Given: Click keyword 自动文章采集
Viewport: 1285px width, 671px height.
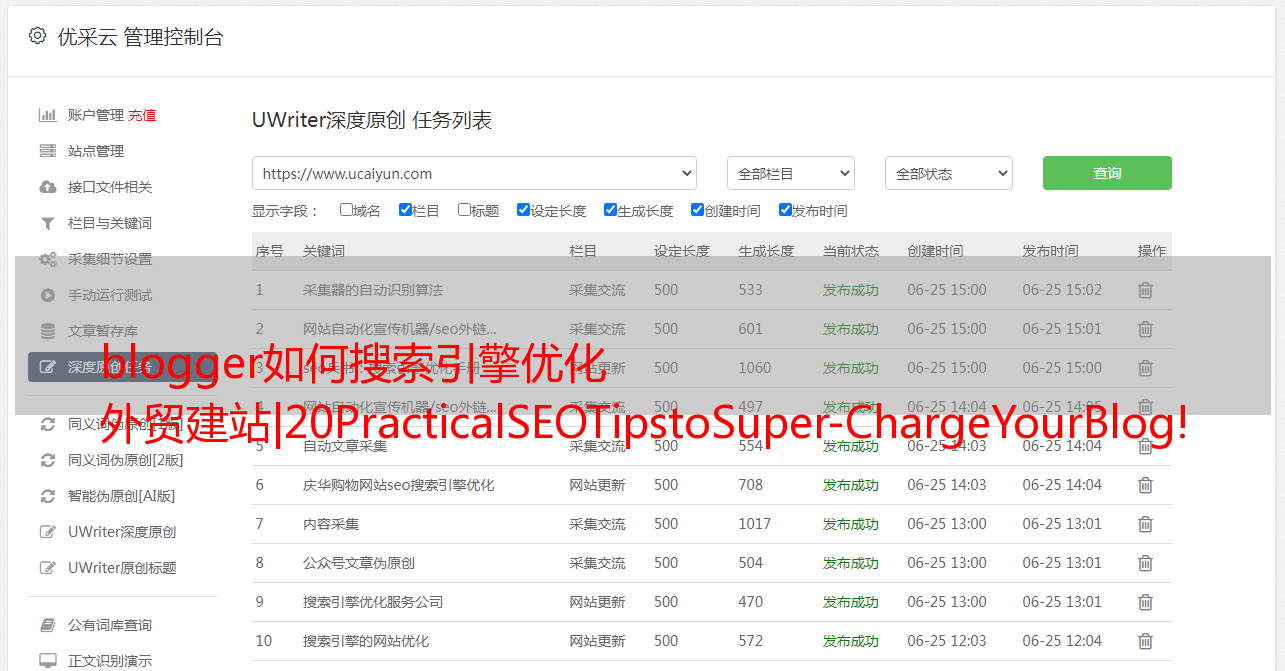Looking at the screenshot, I should (x=345, y=446).
